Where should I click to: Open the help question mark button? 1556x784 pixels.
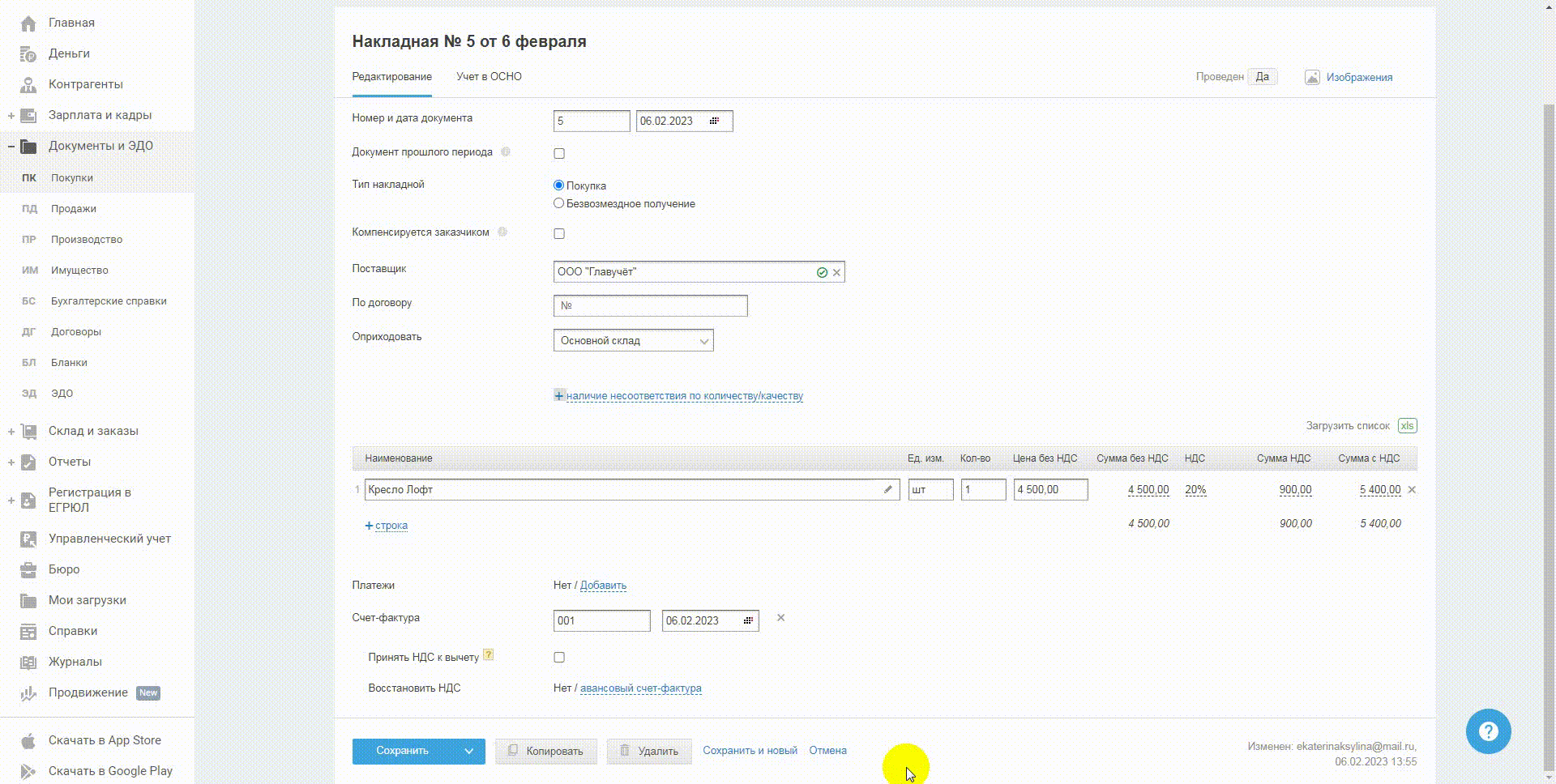point(1488,731)
